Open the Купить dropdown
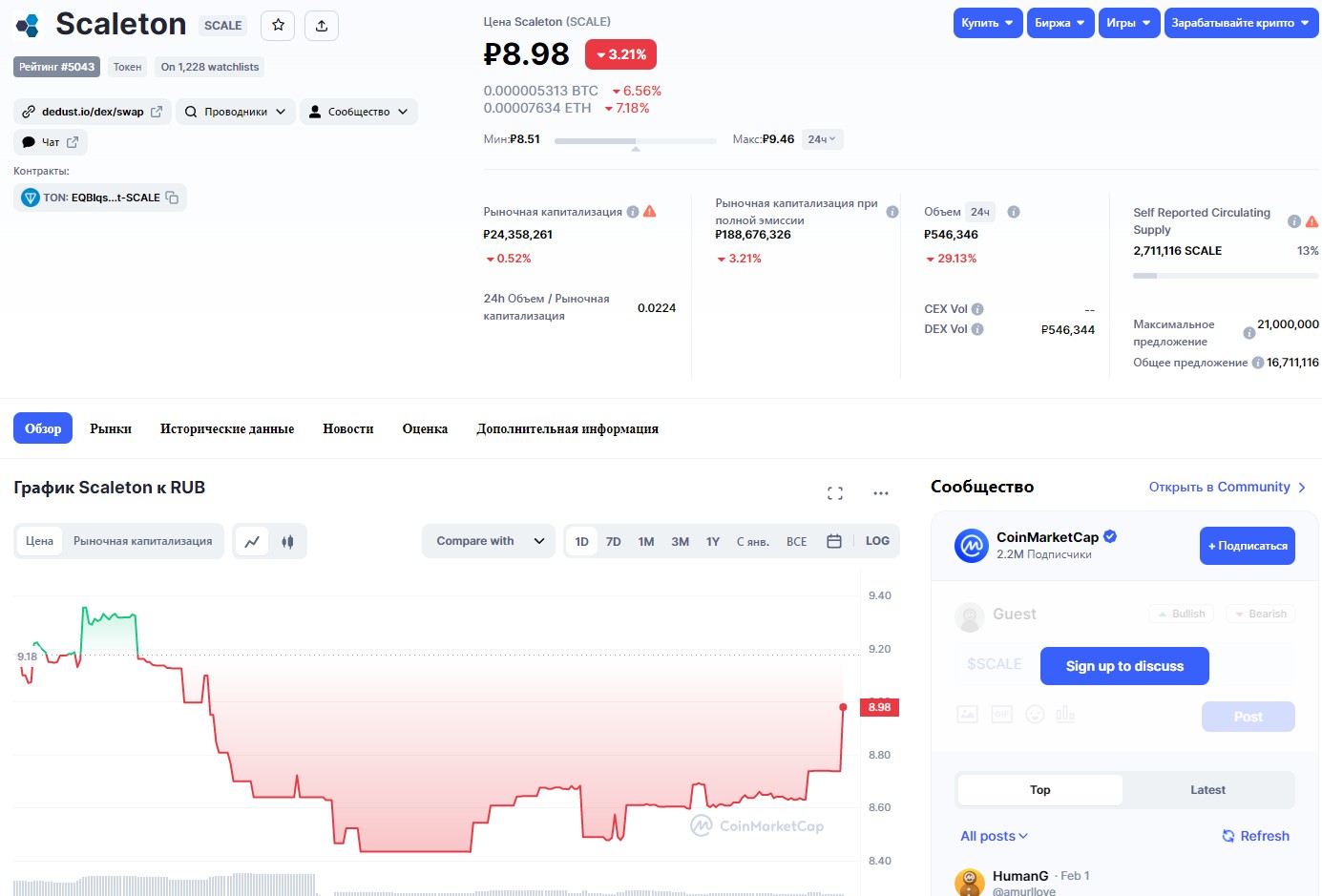Screen dimensions: 1322x896 coord(988,23)
